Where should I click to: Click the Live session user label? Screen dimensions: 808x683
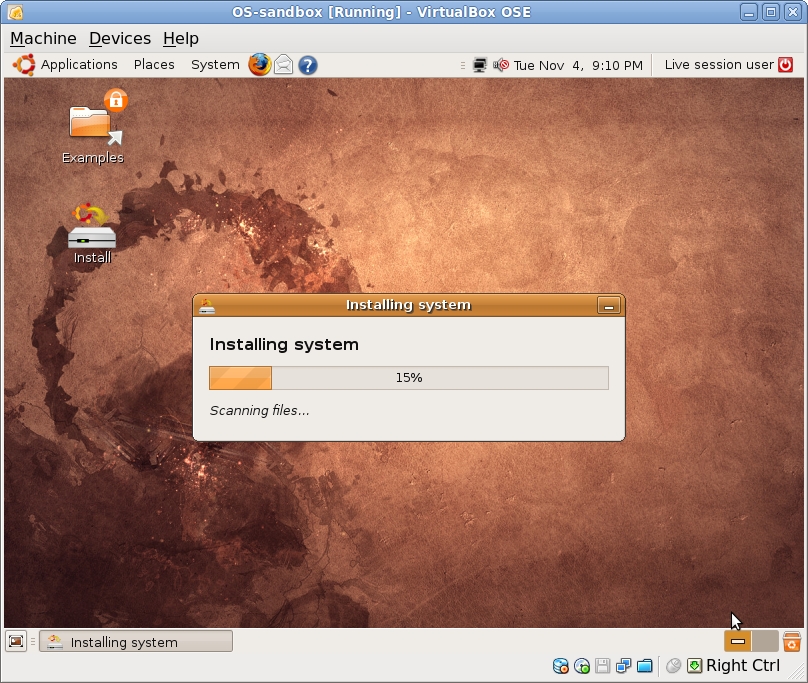(719, 65)
